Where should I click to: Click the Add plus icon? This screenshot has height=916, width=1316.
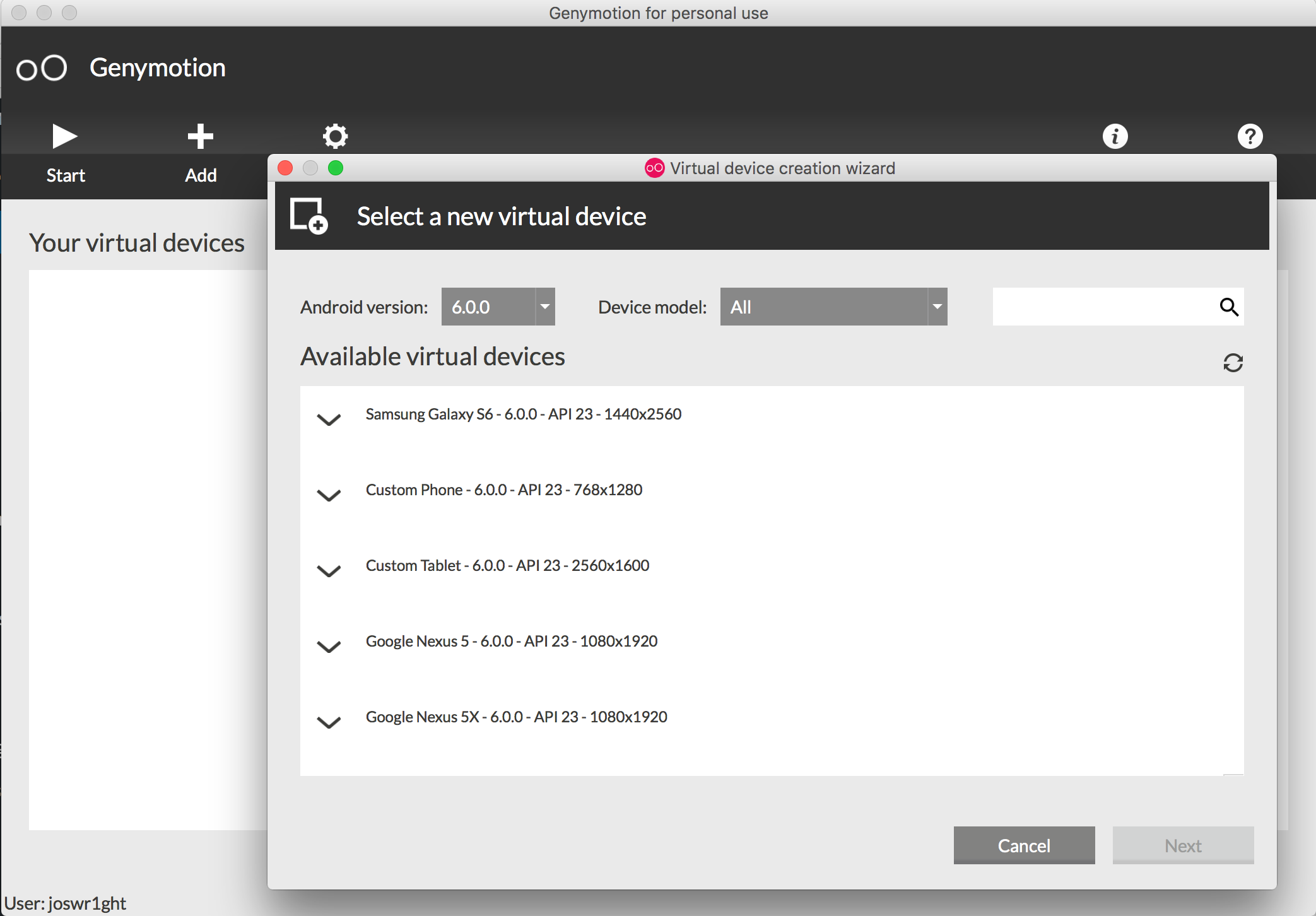[201, 136]
